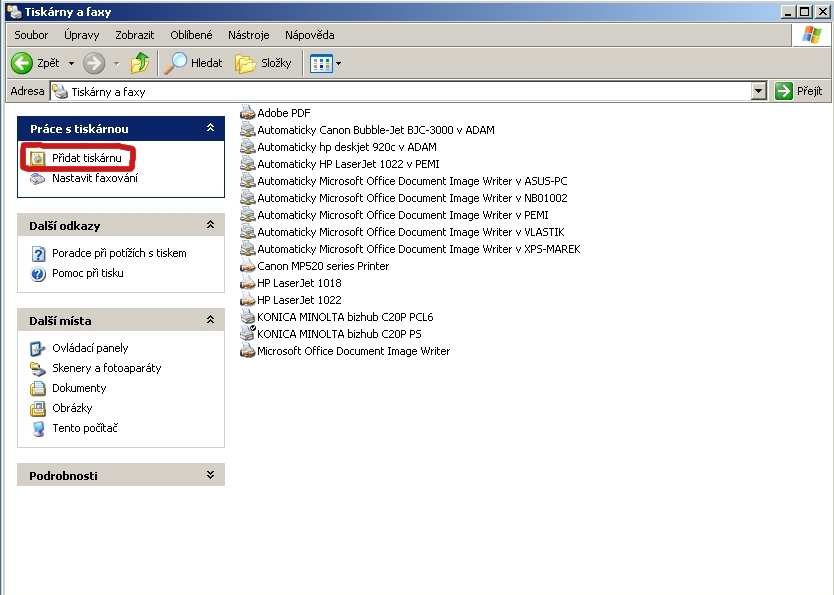Collapse the Další odkazy panel
The width and height of the screenshot is (834, 595).
point(210,225)
